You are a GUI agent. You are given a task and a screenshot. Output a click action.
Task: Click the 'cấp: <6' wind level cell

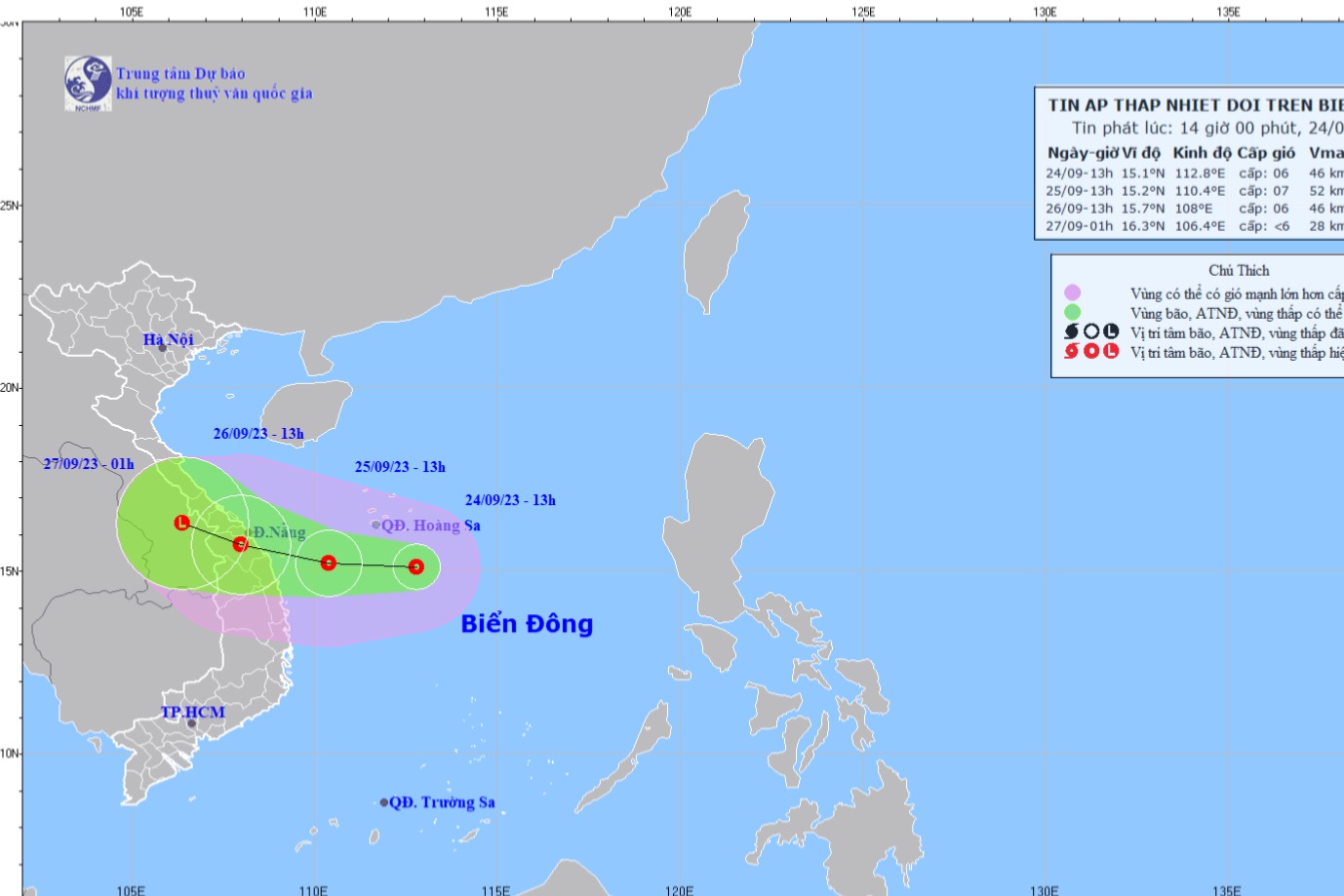click(x=1264, y=226)
